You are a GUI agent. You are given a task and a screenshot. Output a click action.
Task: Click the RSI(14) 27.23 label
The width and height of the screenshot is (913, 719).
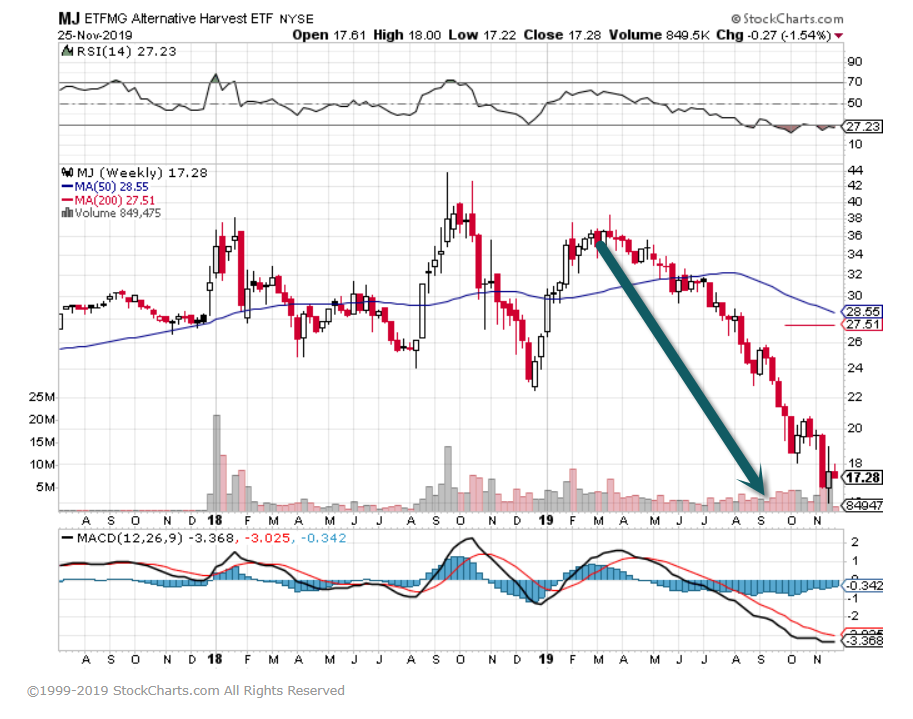(x=126, y=51)
